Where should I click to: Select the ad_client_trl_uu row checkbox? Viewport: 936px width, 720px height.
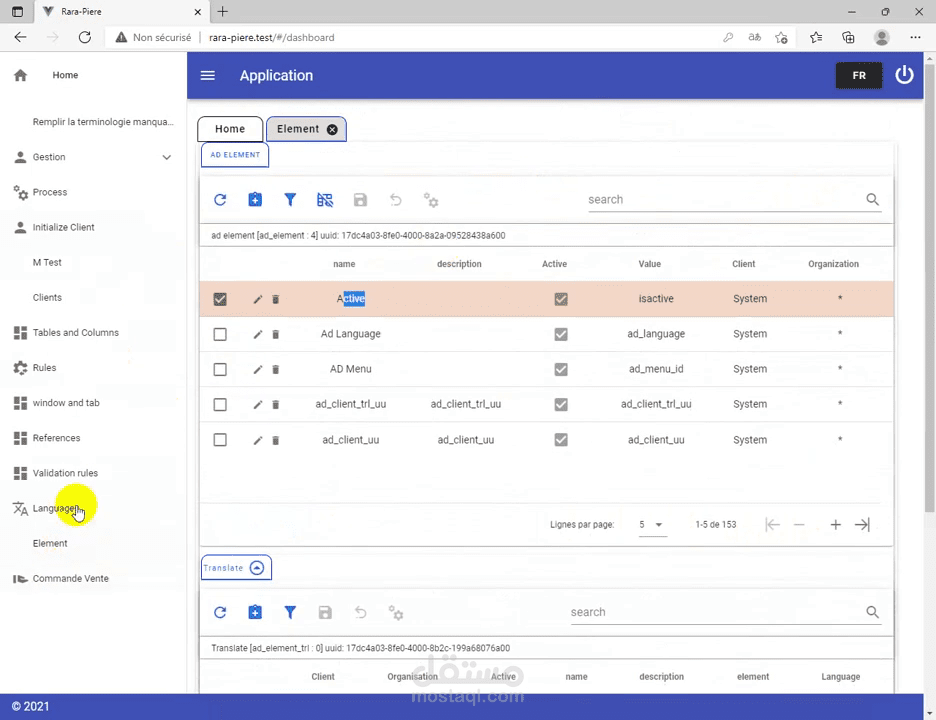click(x=220, y=405)
